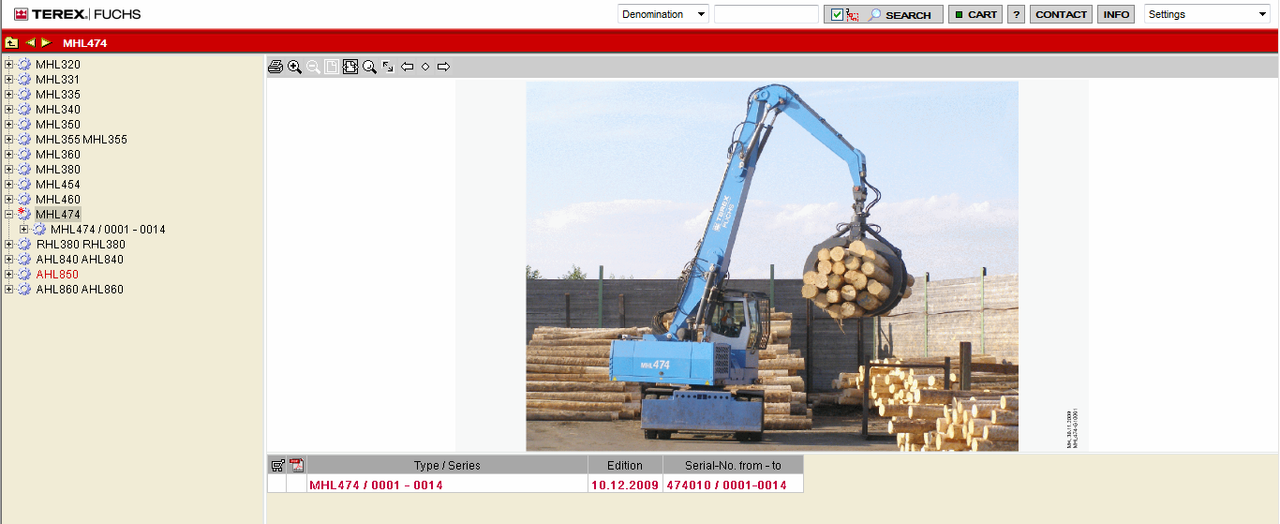This screenshot has height=524, width=1280.
Task: Zoom in with the plus magnifier icon
Action: coord(294,67)
